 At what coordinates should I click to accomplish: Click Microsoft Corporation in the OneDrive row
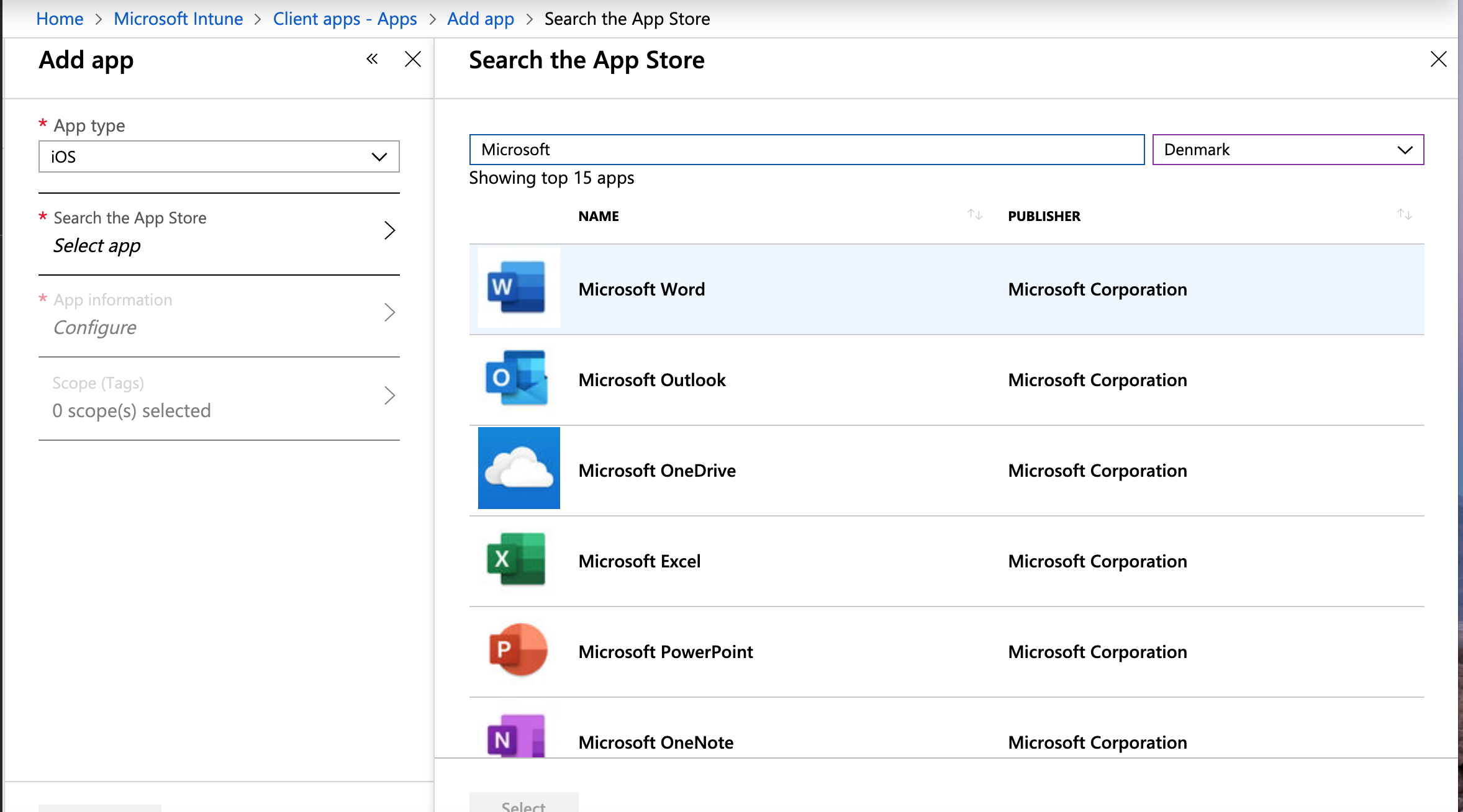[x=1097, y=471]
